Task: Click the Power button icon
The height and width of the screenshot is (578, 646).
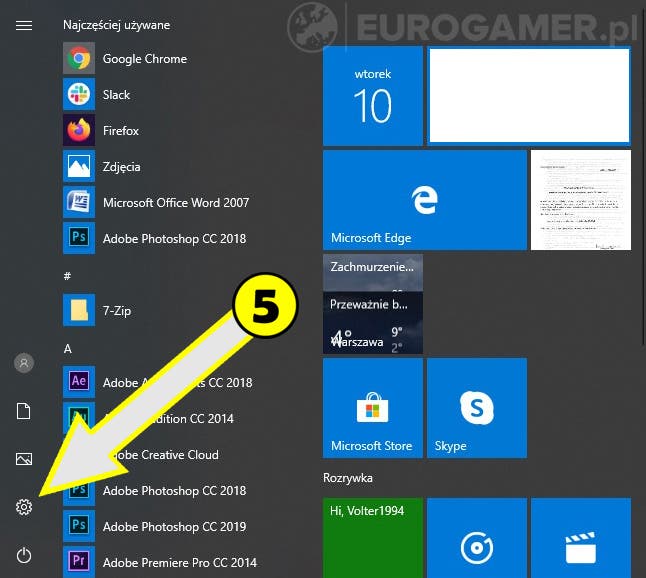Action: (24, 555)
